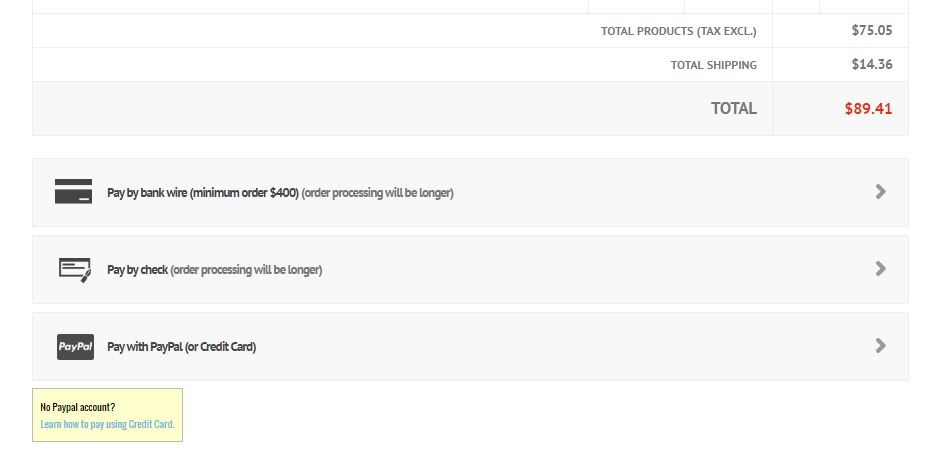This screenshot has height=454, width=942.
Task: Click the check with pen icon
Action: [x=75, y=270]
